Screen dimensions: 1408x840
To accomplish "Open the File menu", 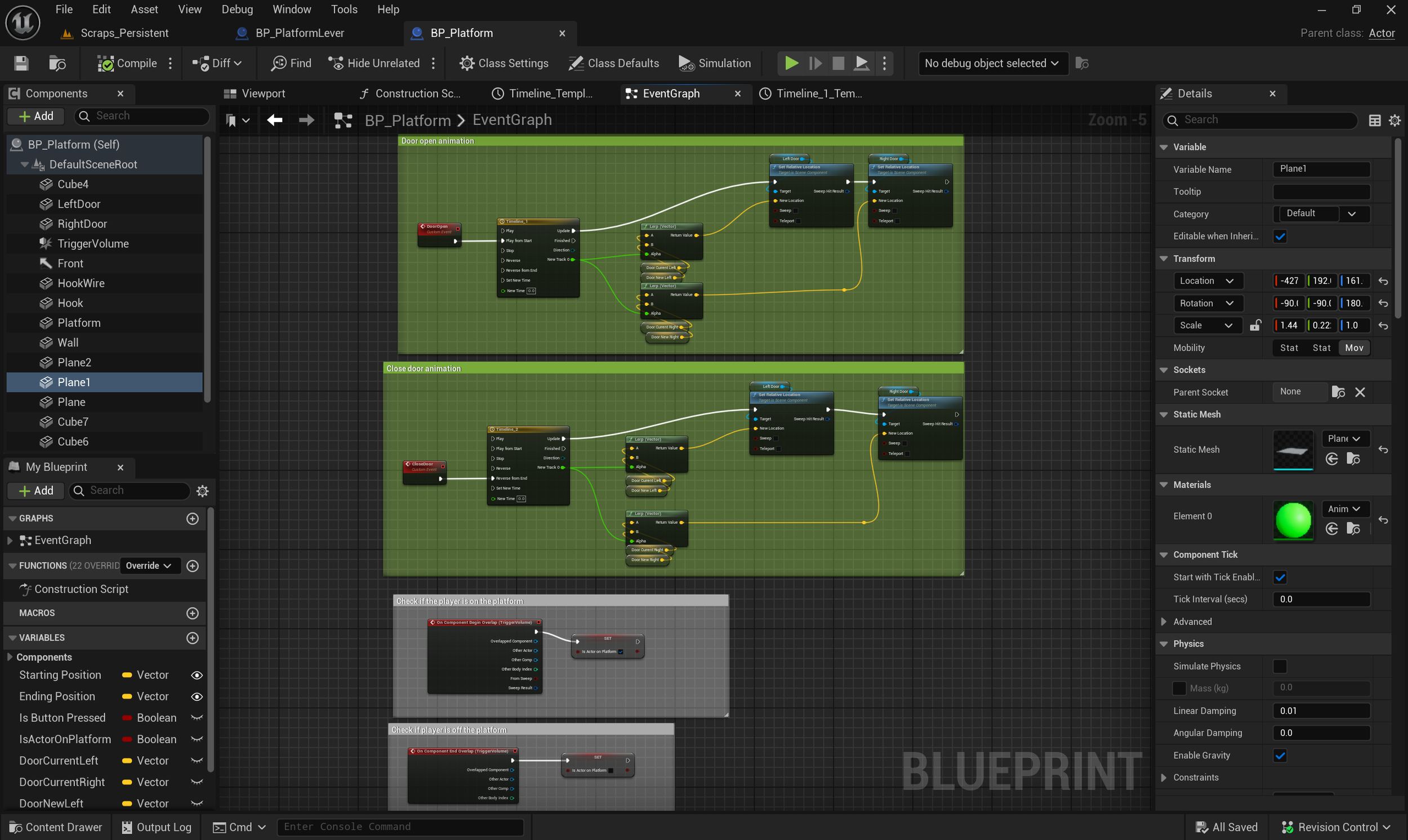I will click(64, 10).
